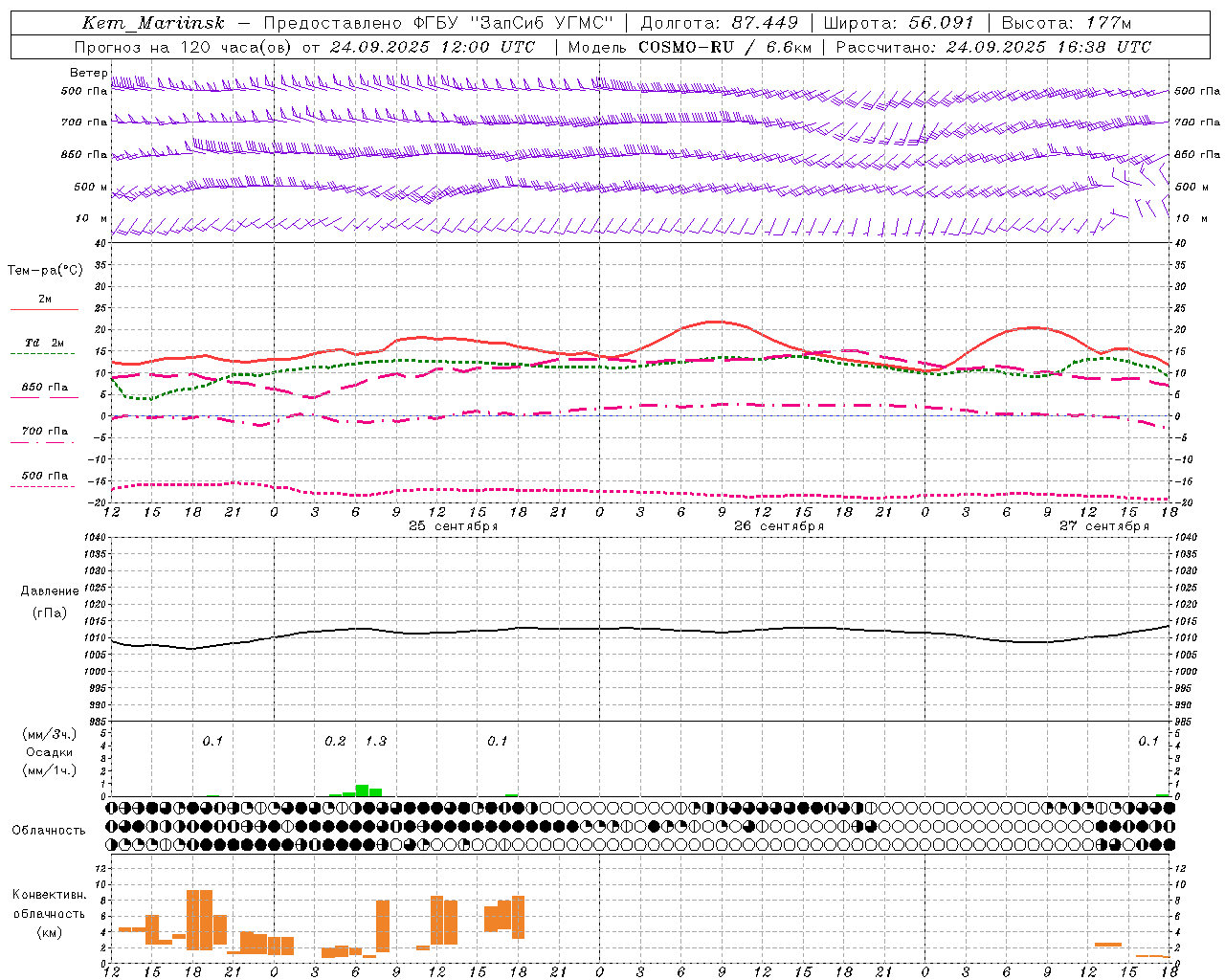The image size is (1225, 980).
Task: Click the 'Тем-ра(°C)' temperature panel label
Action: (45, 271)
